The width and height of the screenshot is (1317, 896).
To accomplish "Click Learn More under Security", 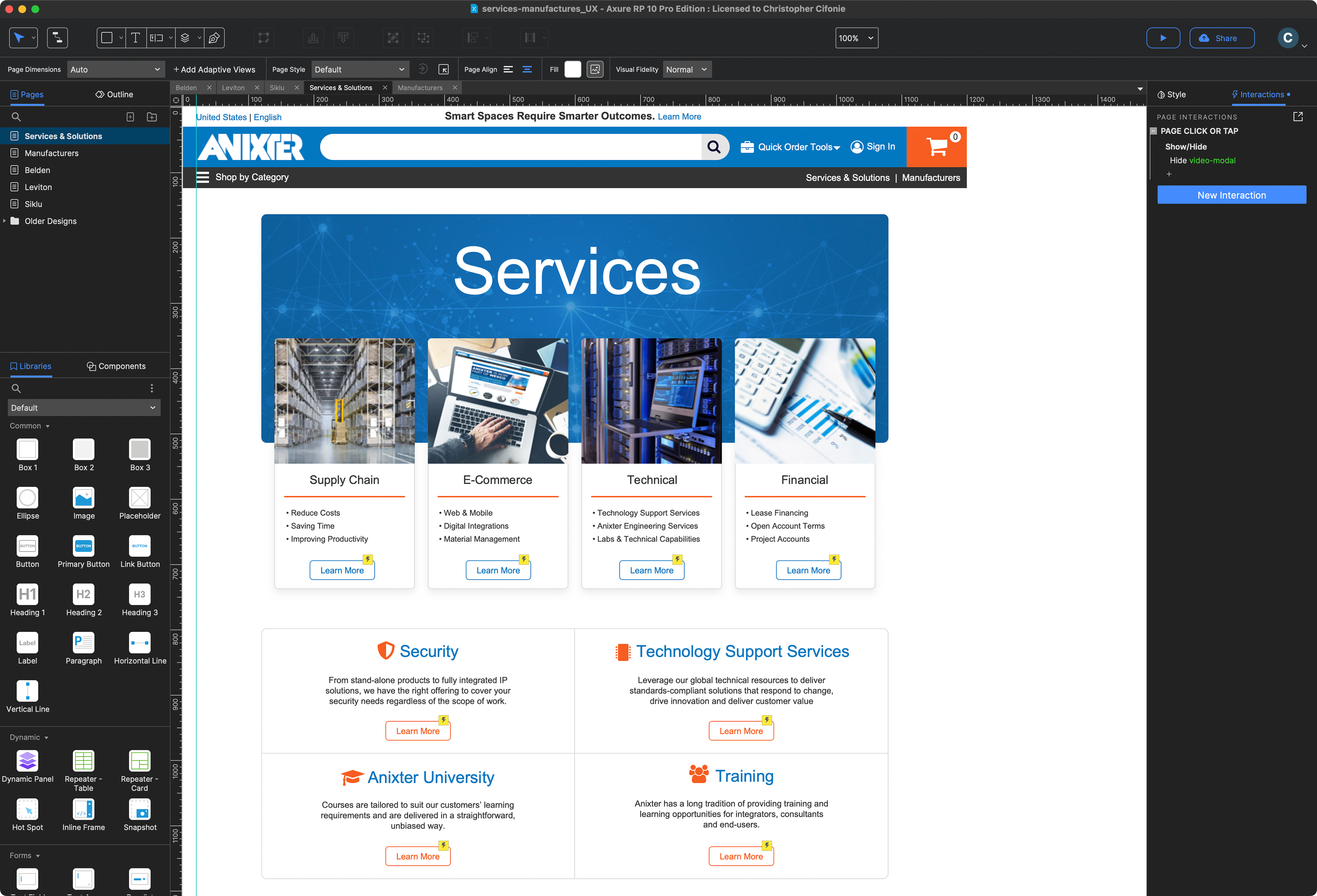I will [x=418, y=731].
